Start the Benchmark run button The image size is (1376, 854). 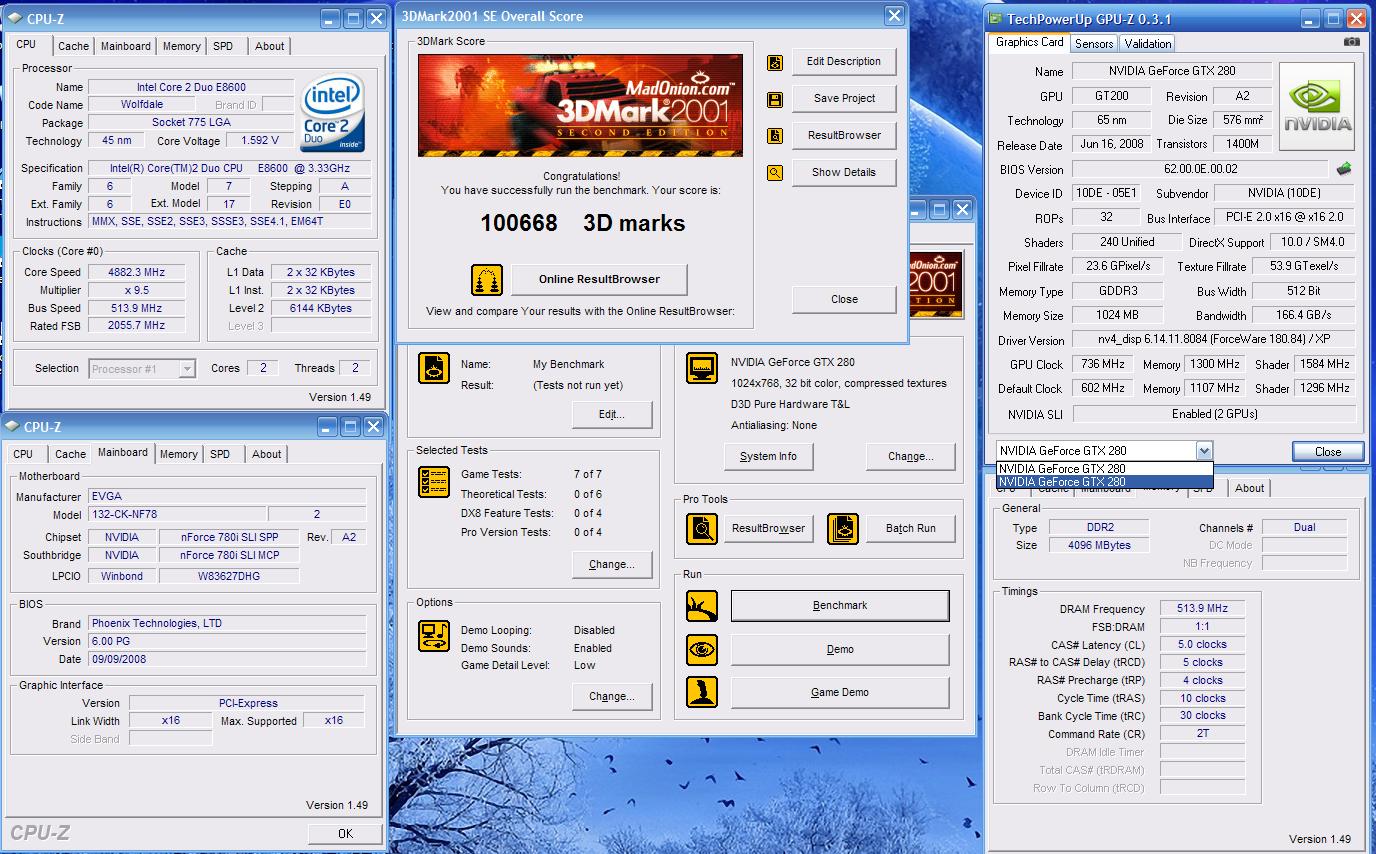tap(840, 606)
